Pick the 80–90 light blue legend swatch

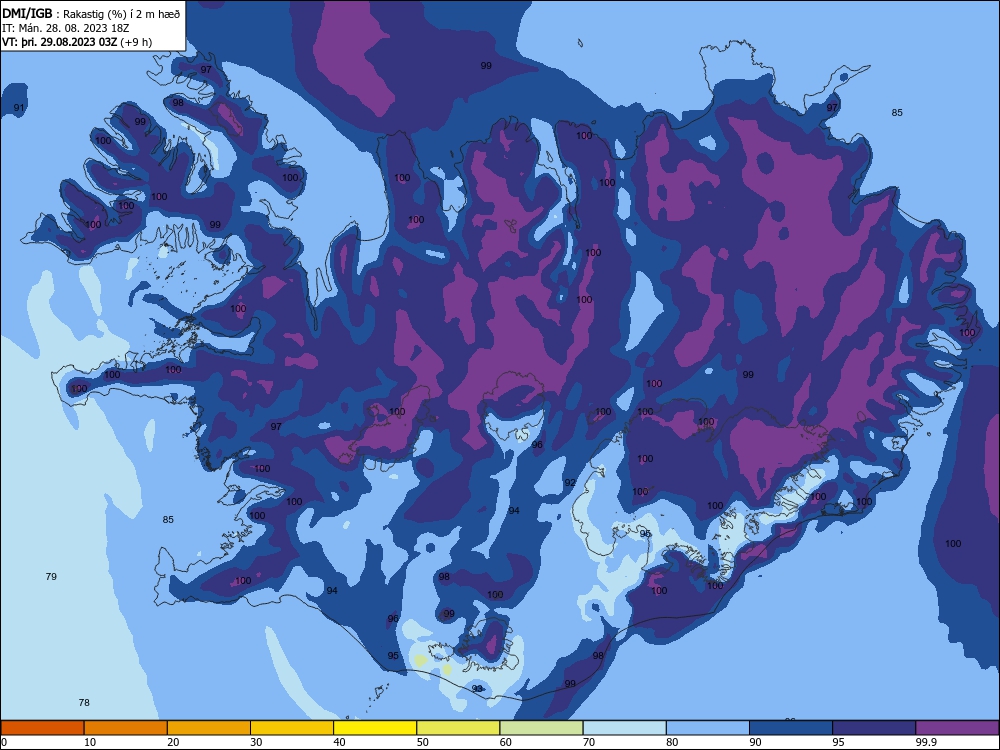tap(708, 728)
